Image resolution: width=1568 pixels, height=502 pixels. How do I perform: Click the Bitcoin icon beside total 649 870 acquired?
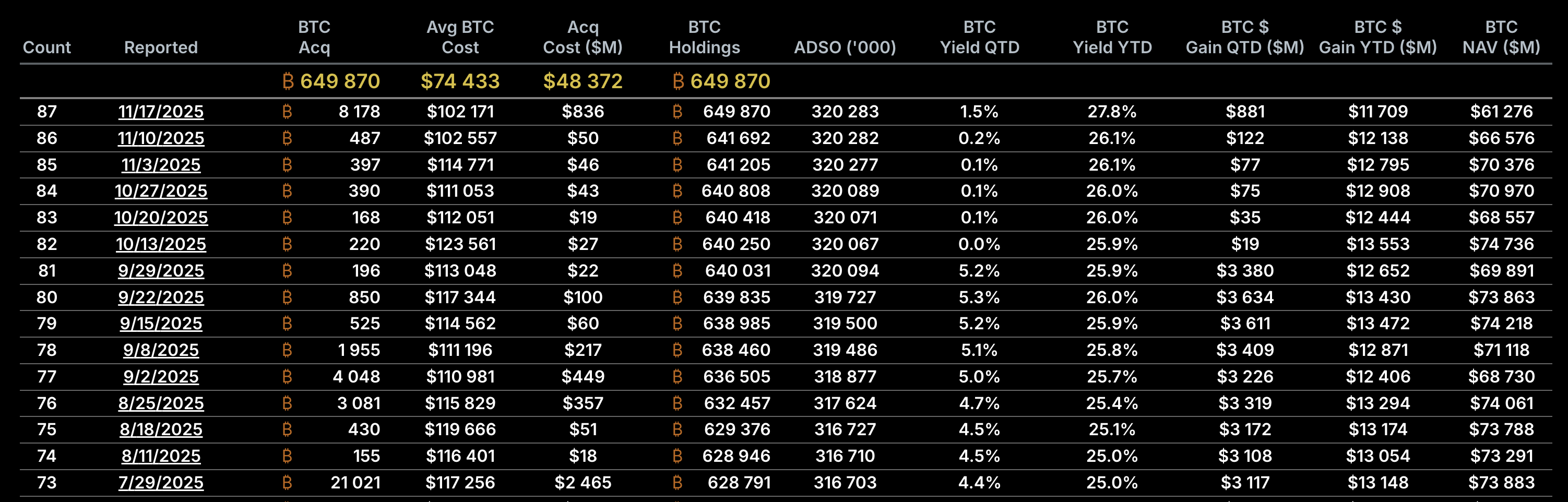click(289, 81)
